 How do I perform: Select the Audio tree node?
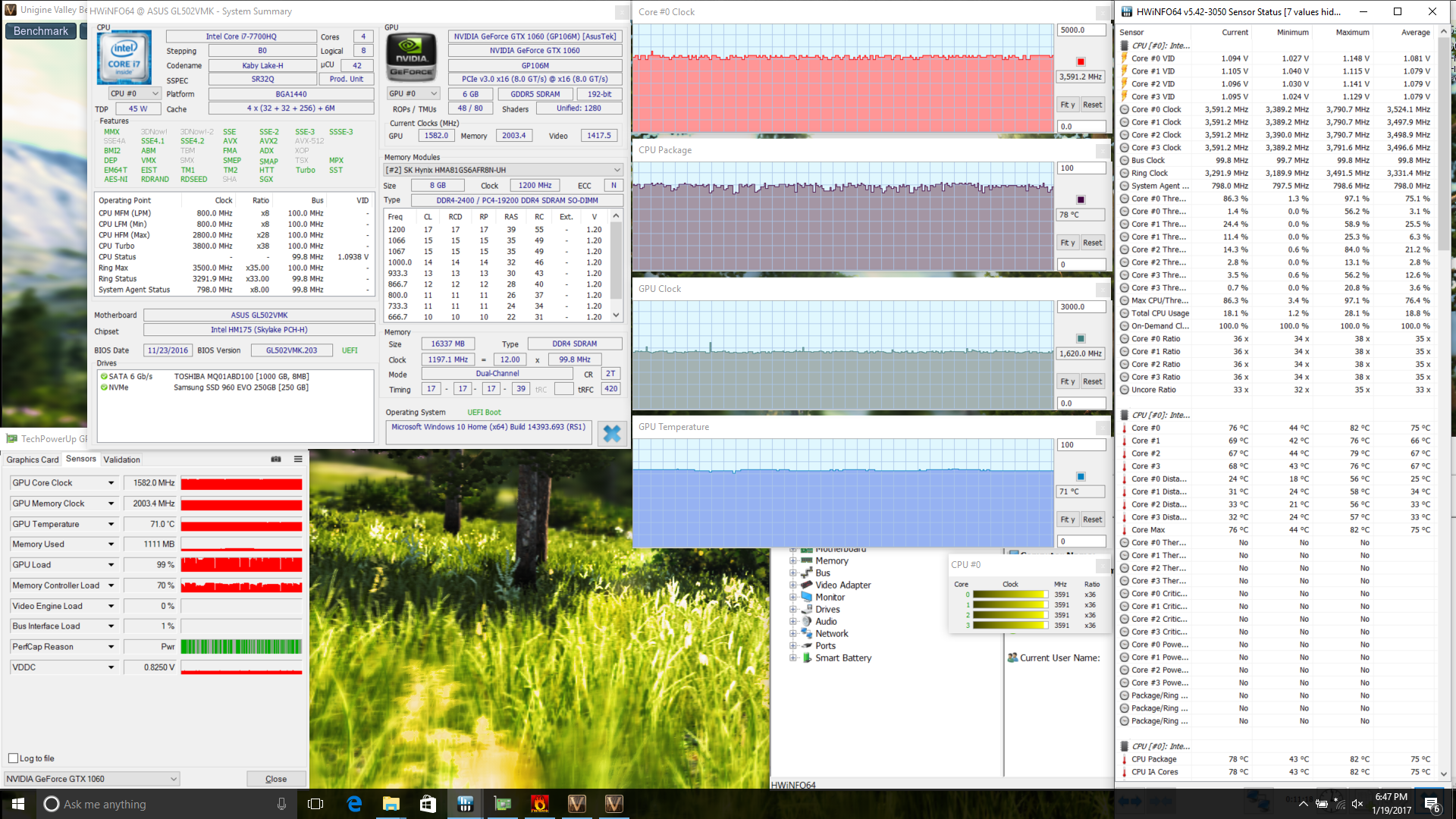click(826, 621)
